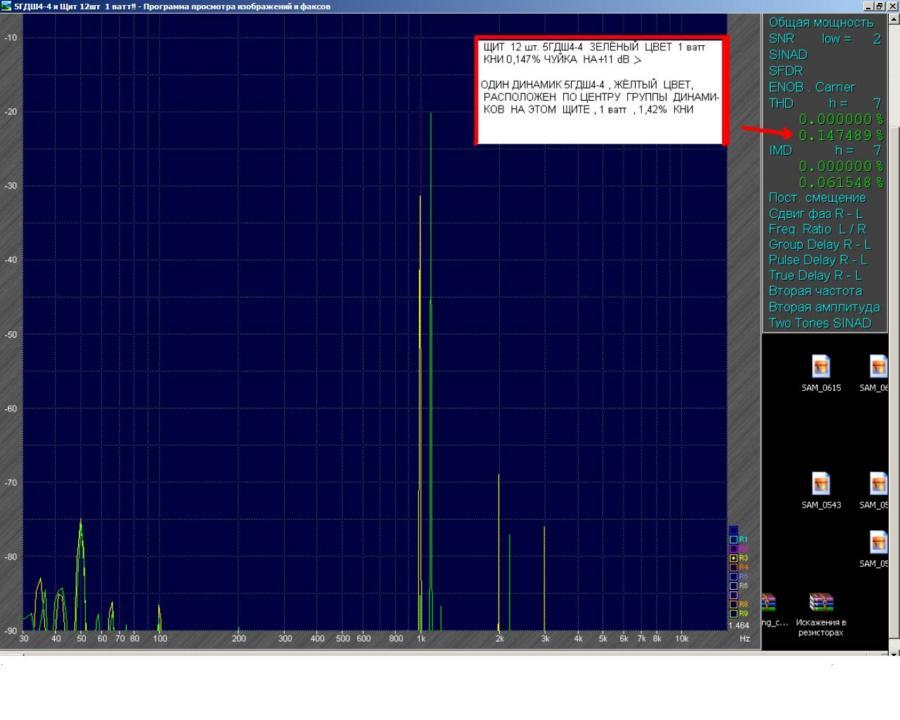Click the viewer application icon in title bar

coord(6,6)
